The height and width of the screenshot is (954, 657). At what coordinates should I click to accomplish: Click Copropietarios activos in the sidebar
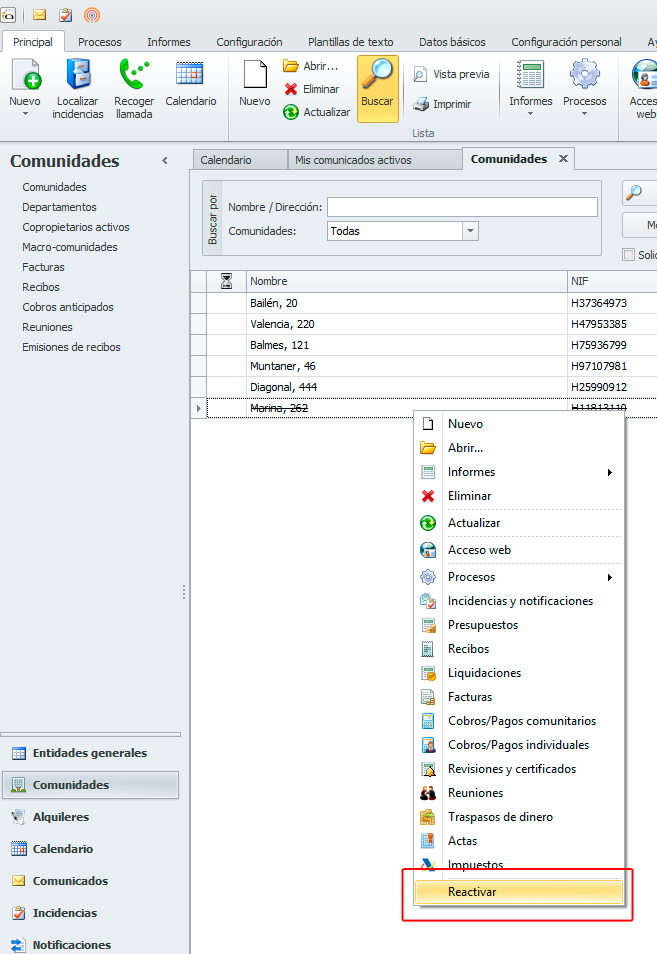point(76,227)
